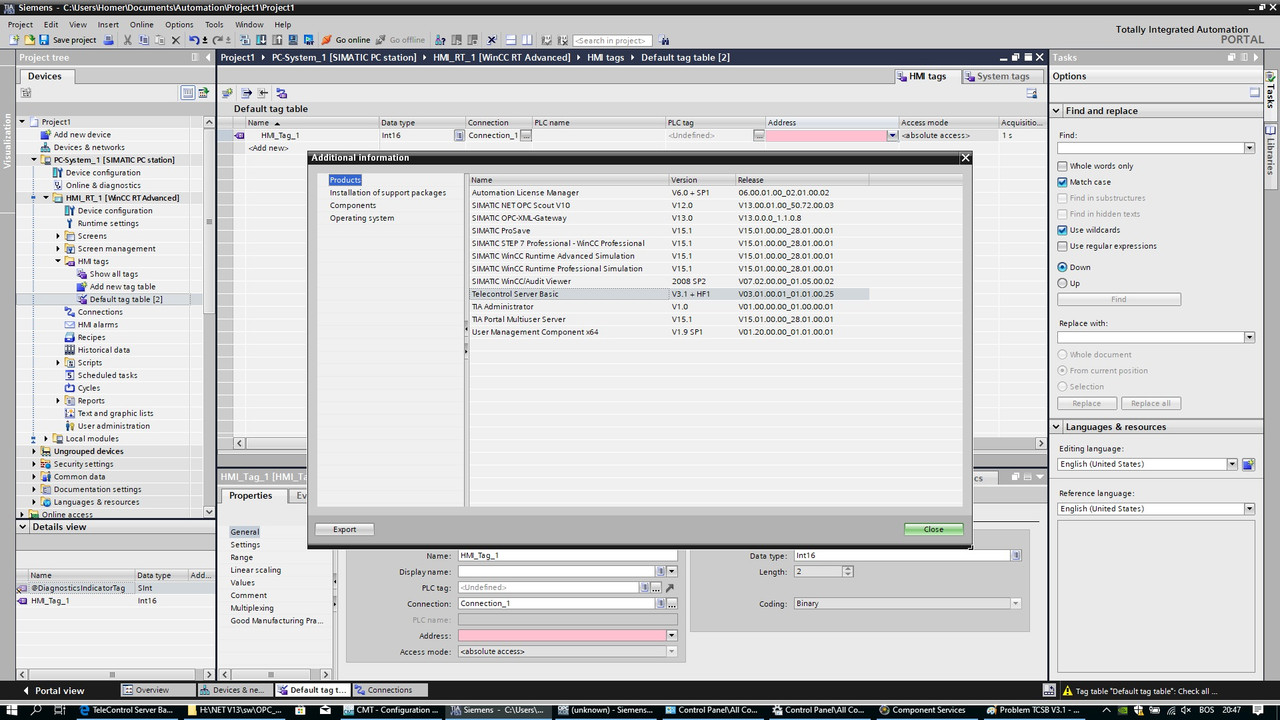The width and height of the screenshot is (1280, 720).
Task: Click the Cut scissors toolbar icon
Action: point(128,40)
